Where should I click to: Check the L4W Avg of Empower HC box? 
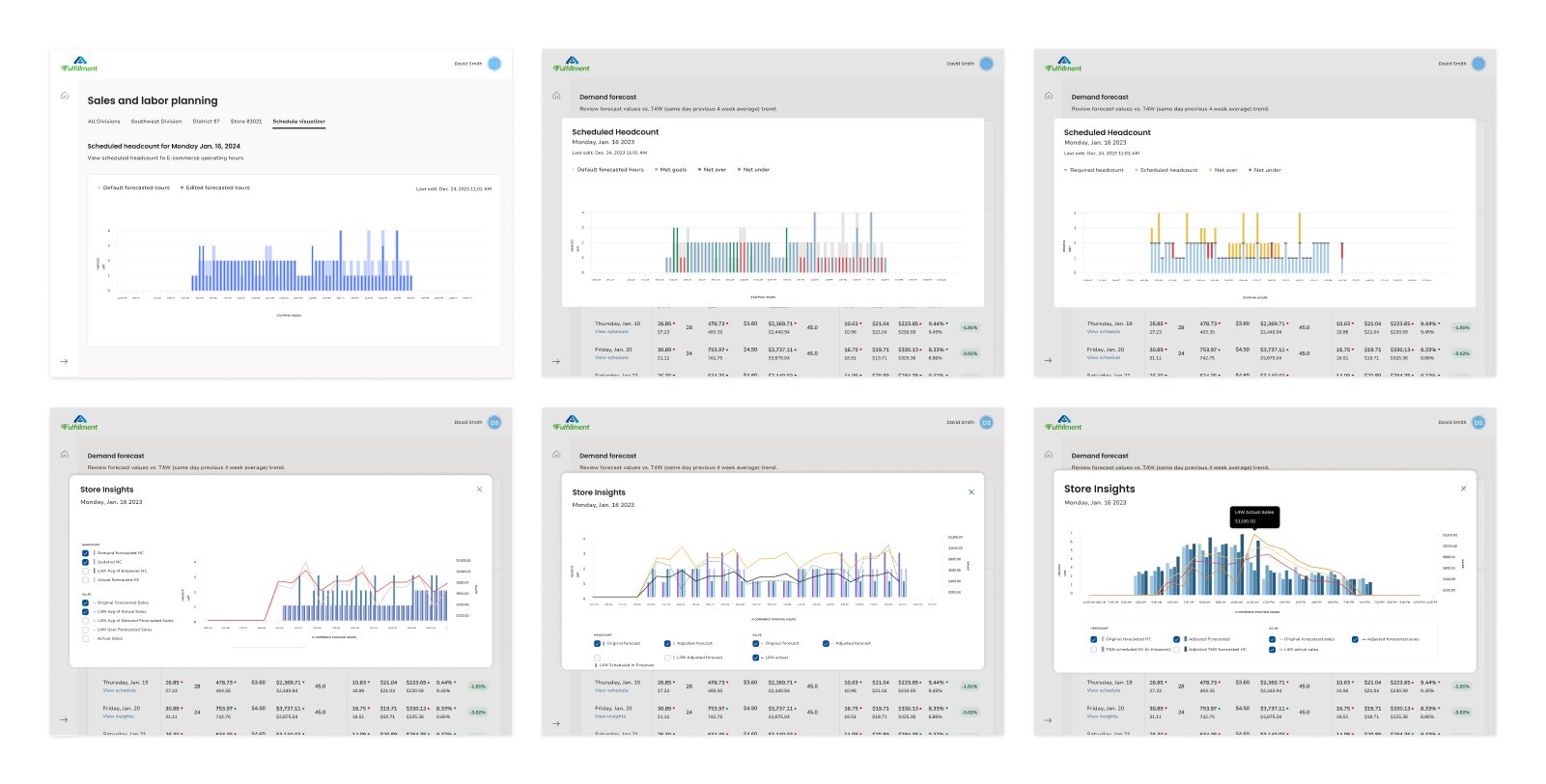click(85, 572)
